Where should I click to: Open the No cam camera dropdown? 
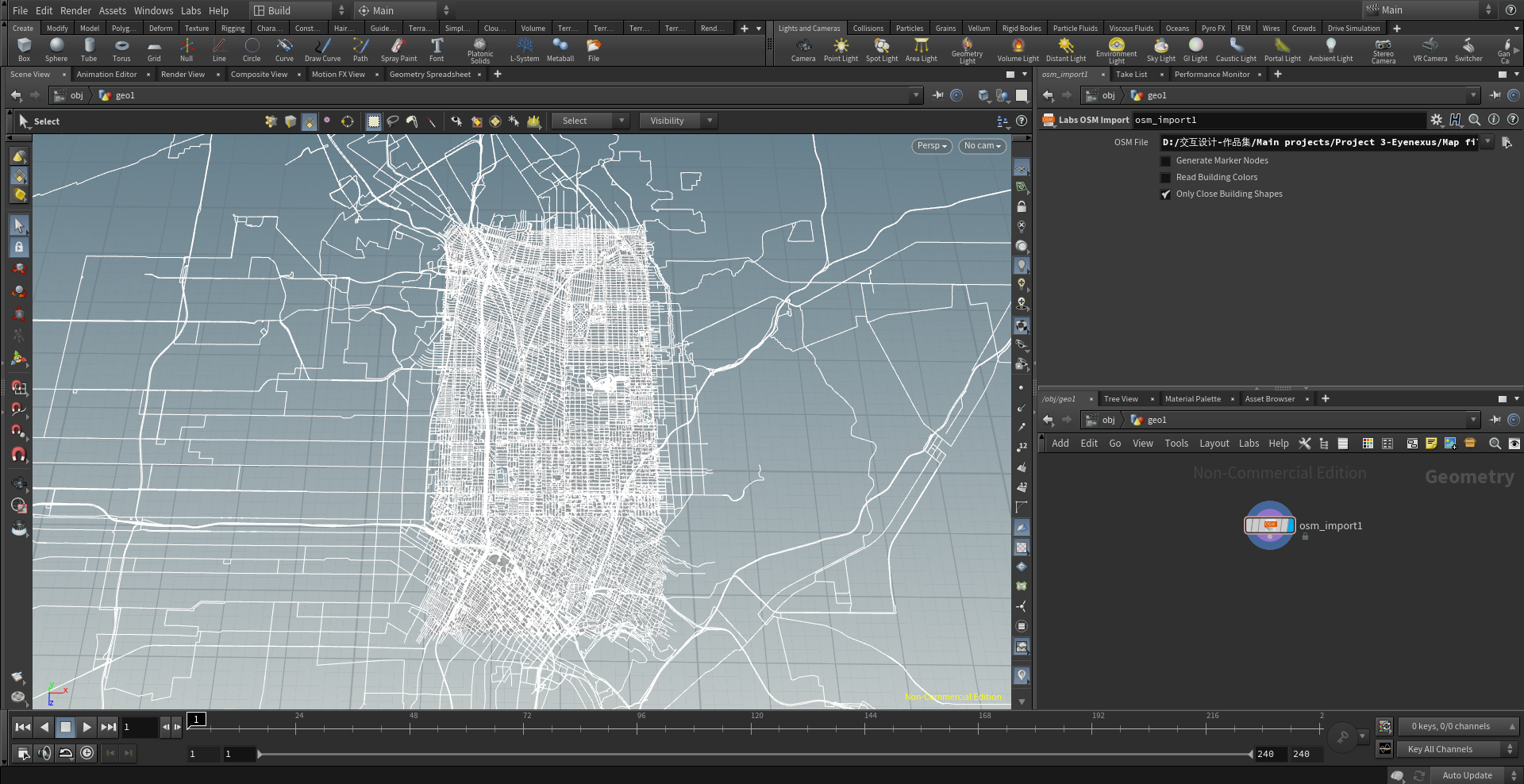(982, 146)
